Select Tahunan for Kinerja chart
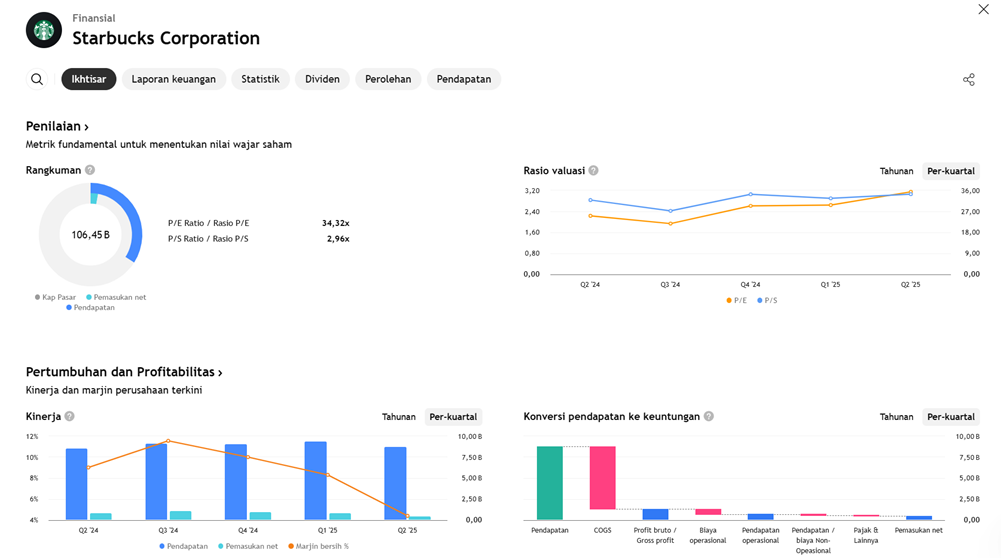Image resolution: width=1001 pixels, height=558 pixels. [x=398, y=417]
